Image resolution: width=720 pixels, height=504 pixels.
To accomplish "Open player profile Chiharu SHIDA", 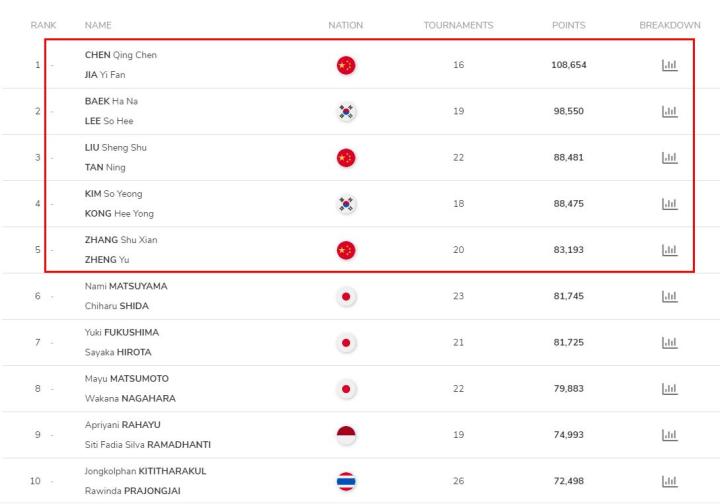I will click(x=117, y=306).
